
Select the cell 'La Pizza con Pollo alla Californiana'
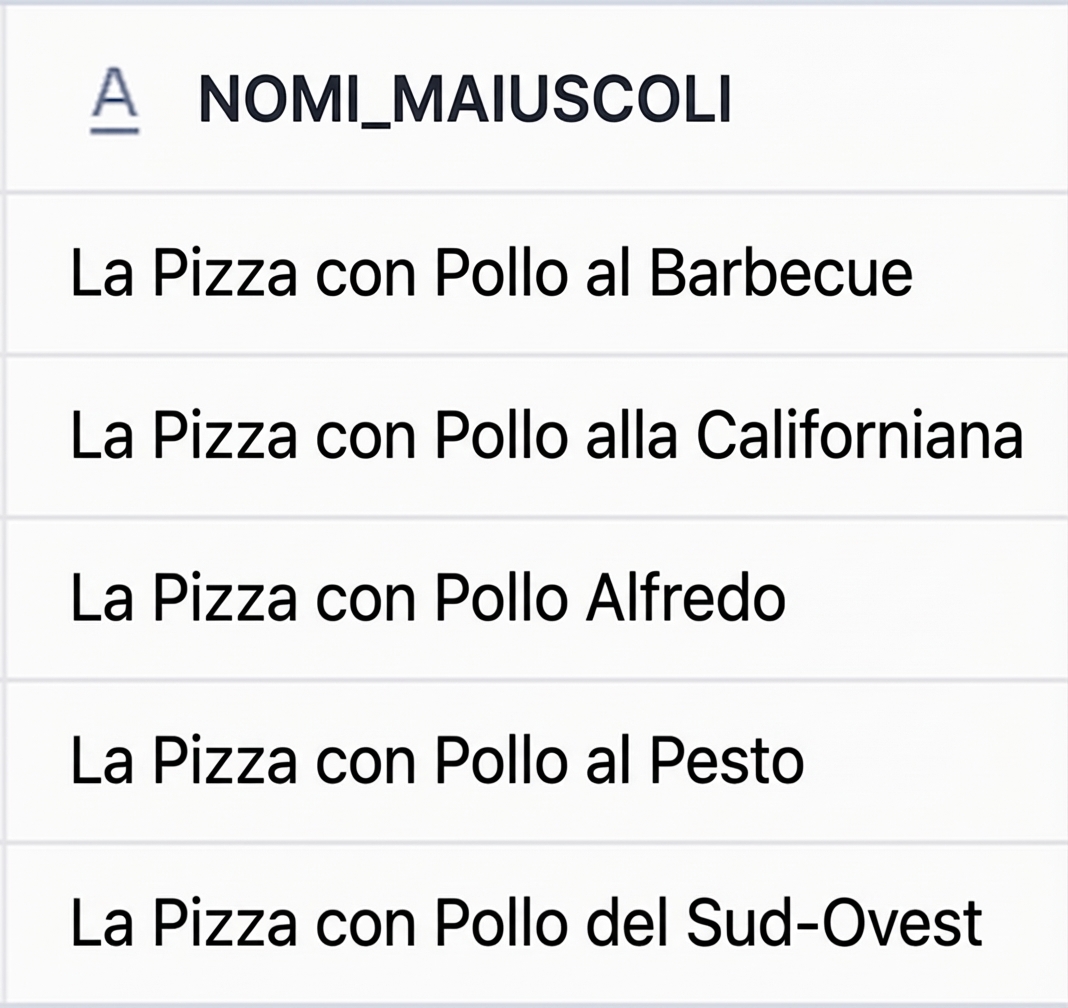544,435
